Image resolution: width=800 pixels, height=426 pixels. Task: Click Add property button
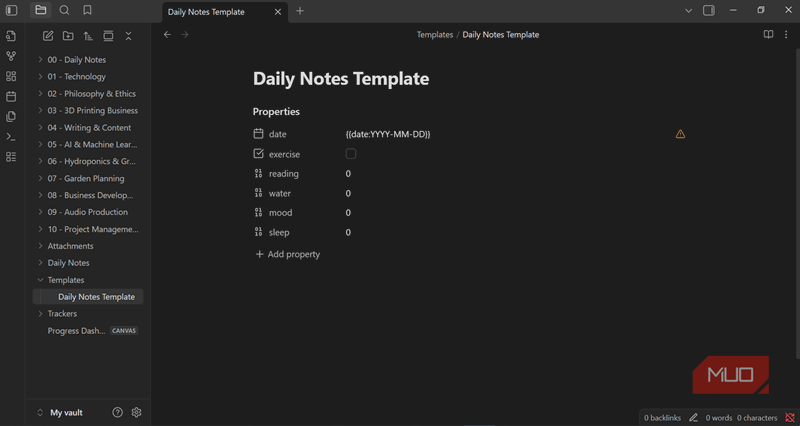(288, 254)
